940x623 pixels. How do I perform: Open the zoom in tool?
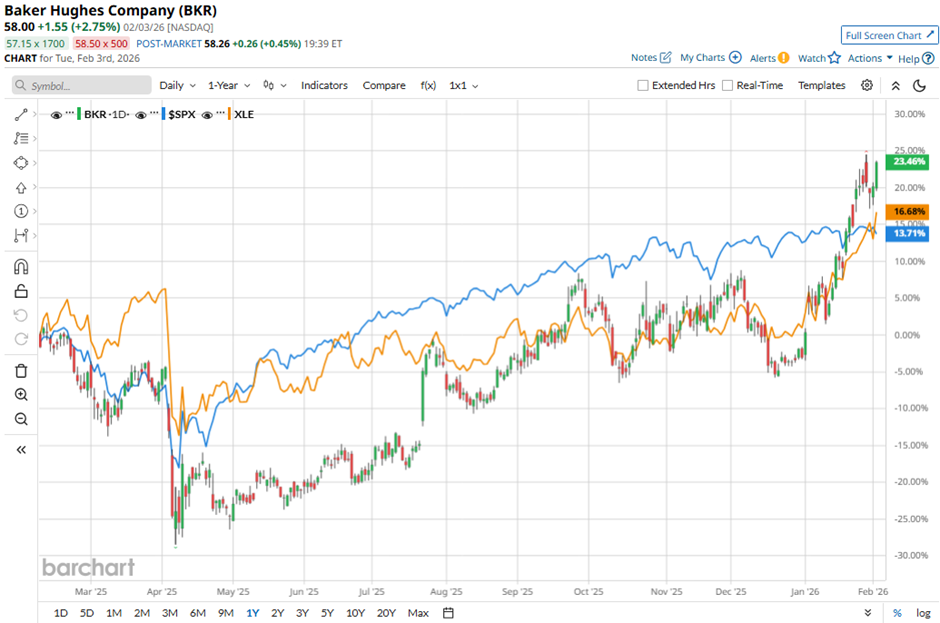coord(22,393)
